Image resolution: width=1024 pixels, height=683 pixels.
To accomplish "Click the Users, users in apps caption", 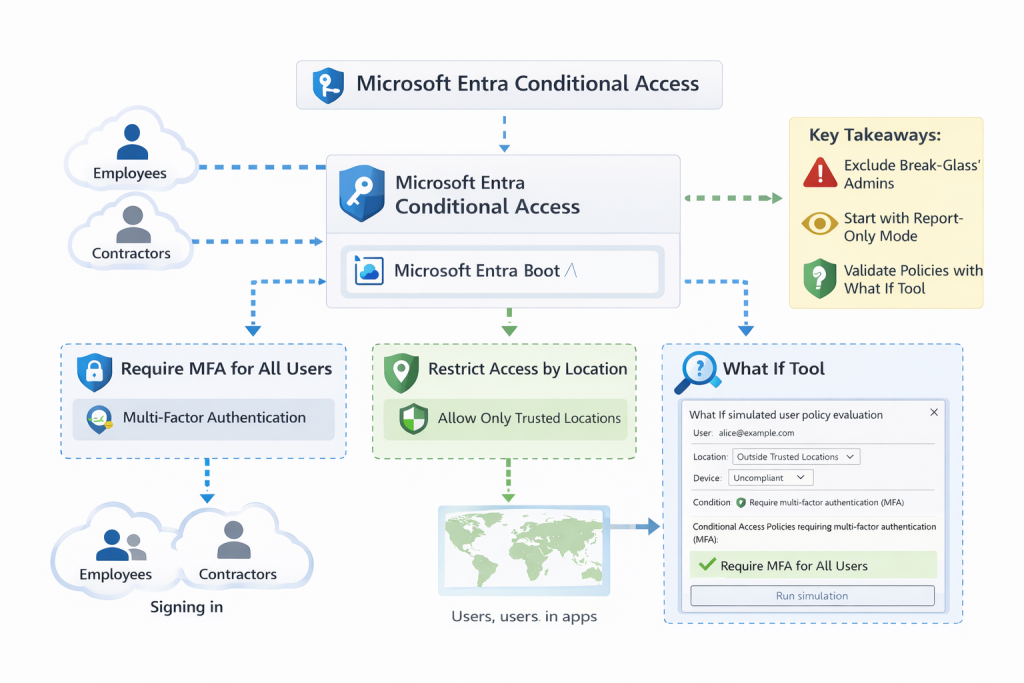I will click(524, 616).
